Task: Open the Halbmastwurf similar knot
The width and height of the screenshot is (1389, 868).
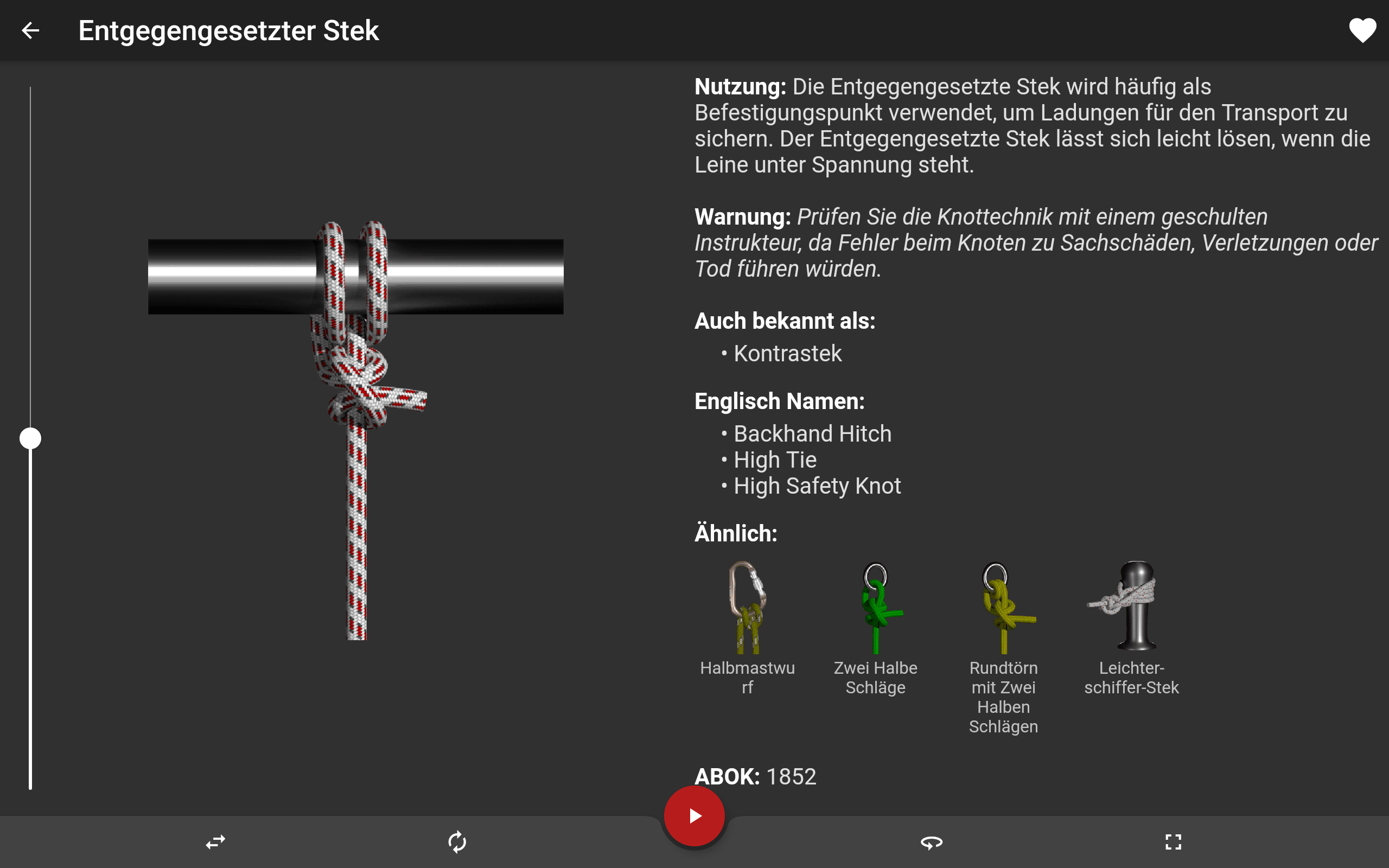Action: click(747, 628)
